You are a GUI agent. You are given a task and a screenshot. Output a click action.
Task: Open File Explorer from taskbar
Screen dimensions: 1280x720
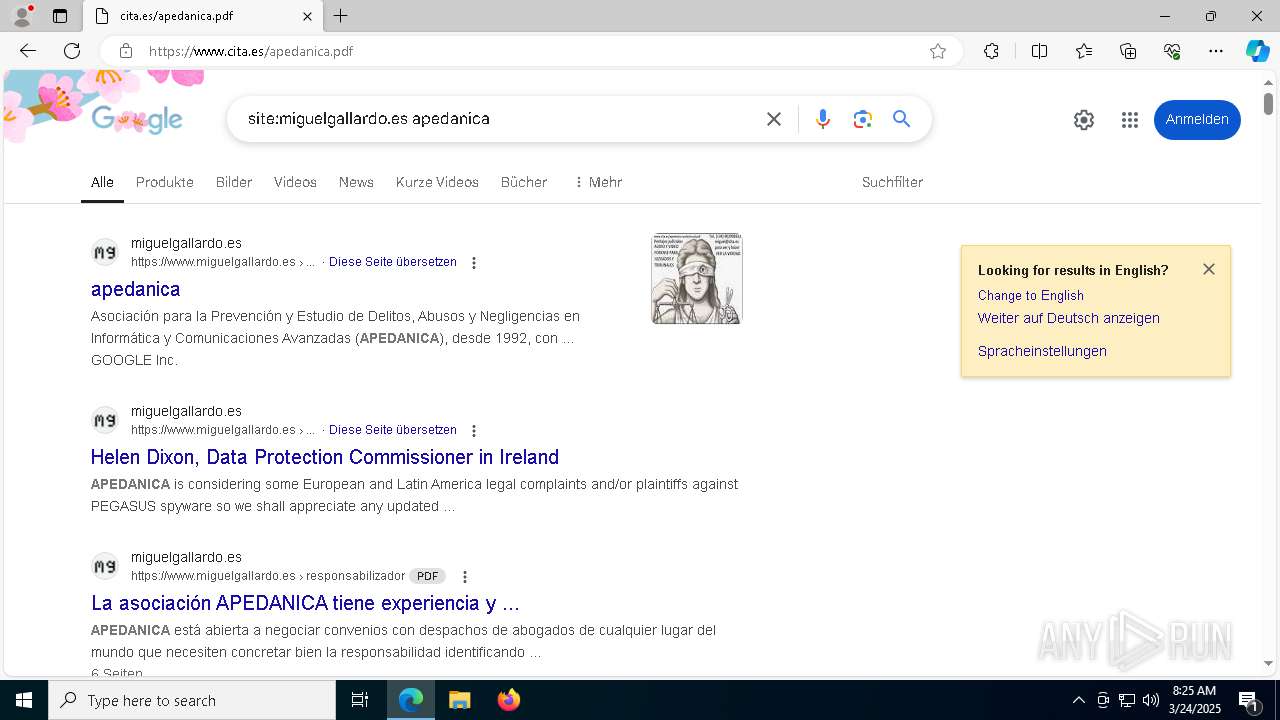[x=459, y=700]
